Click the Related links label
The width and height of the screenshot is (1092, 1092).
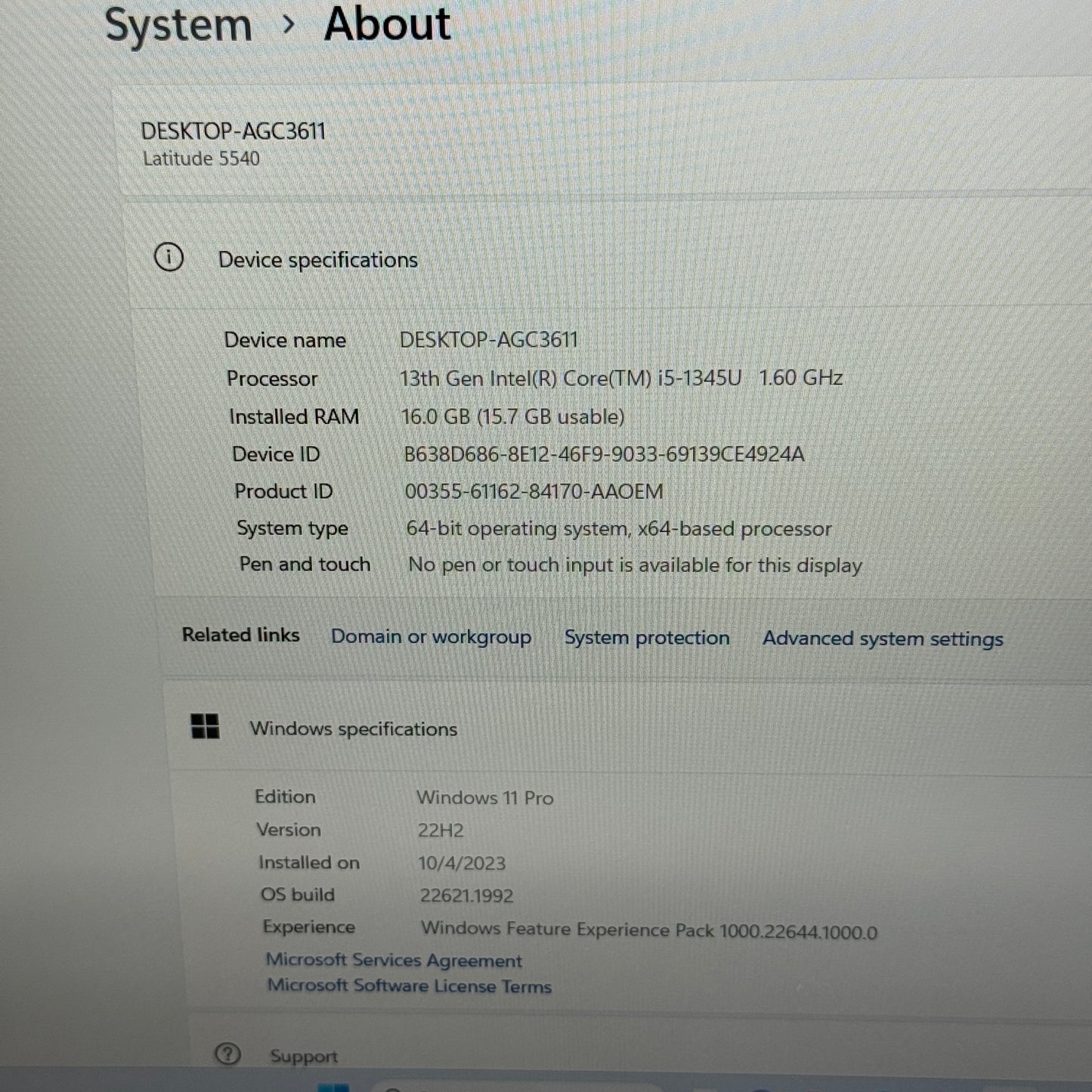[240, 635]
